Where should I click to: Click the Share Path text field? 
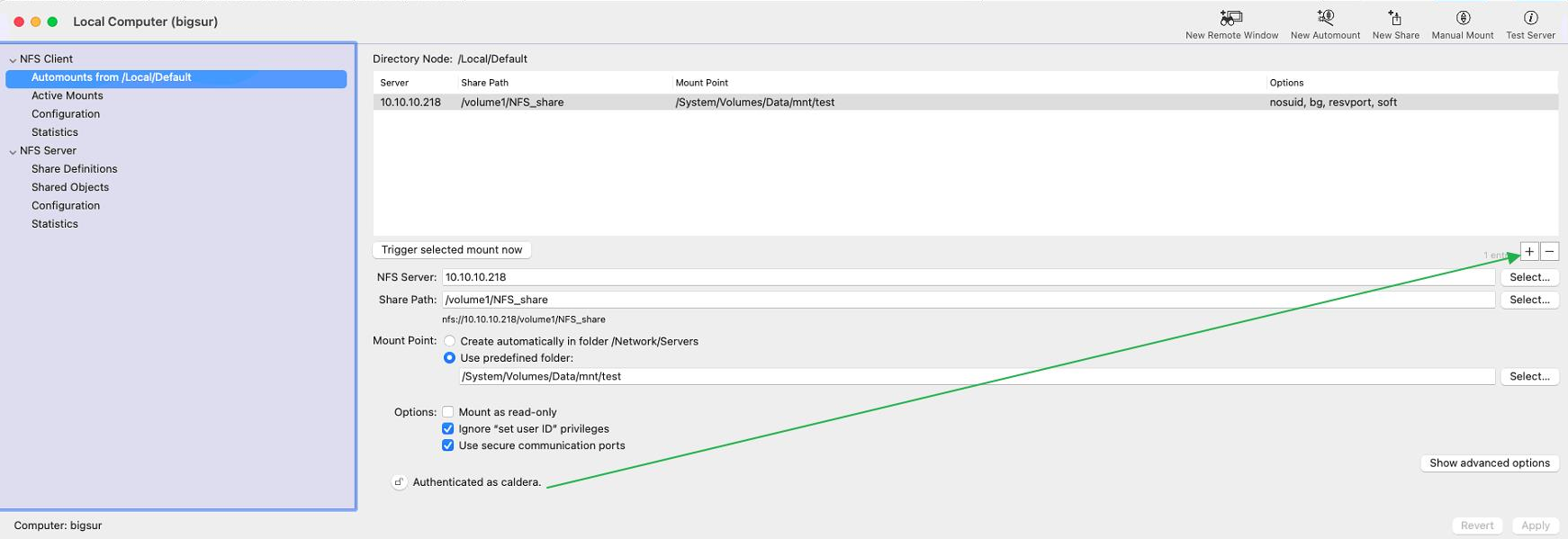(x=968, y=300)
